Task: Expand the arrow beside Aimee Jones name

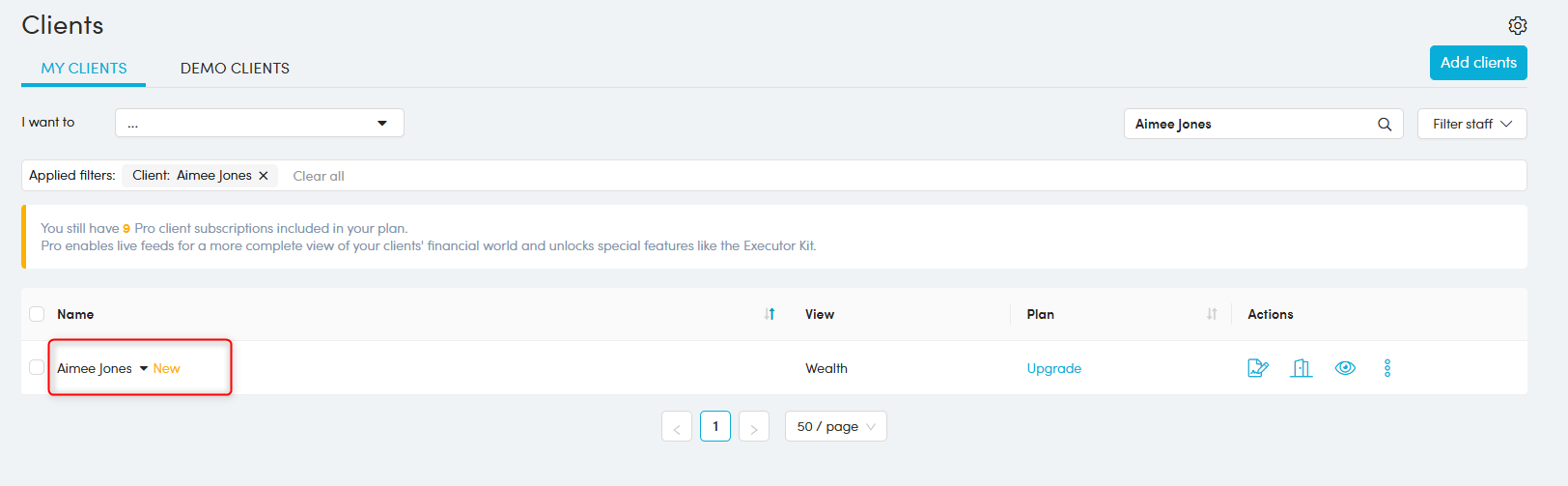Action: click(x=144, y=368)
